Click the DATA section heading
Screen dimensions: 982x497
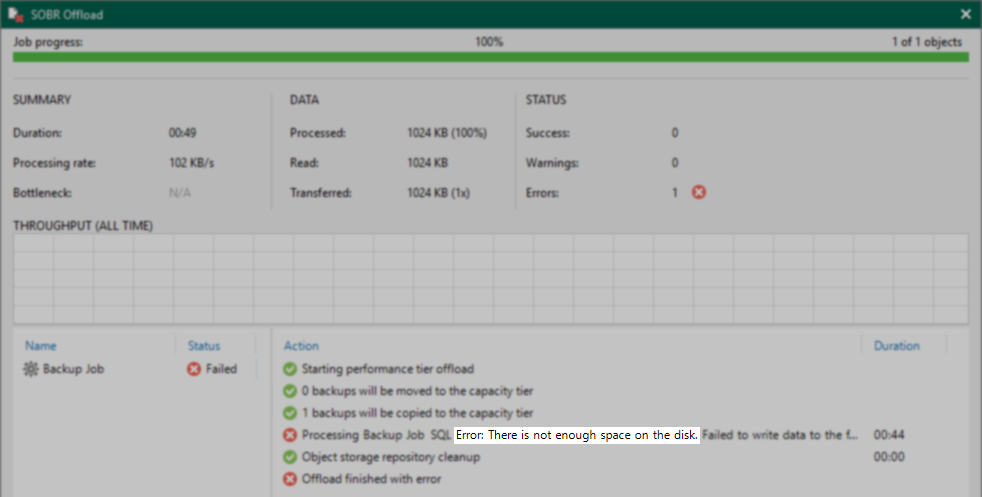[304, 100]
